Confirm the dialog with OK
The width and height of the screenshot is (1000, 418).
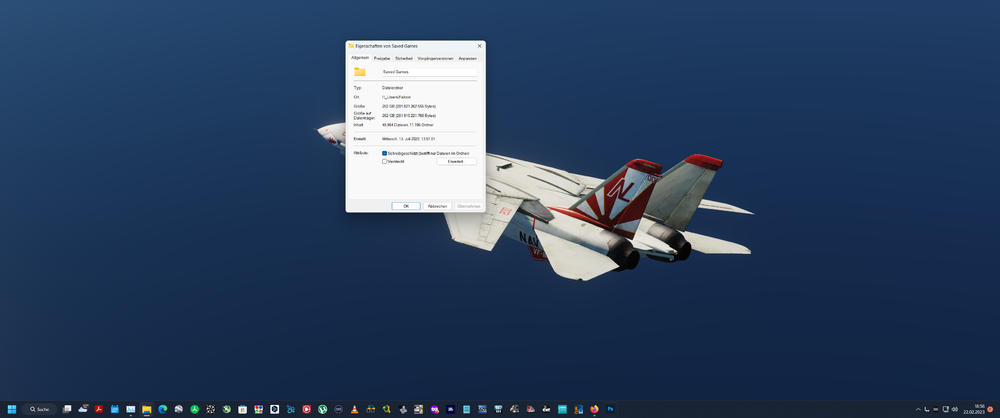point(406,206)
